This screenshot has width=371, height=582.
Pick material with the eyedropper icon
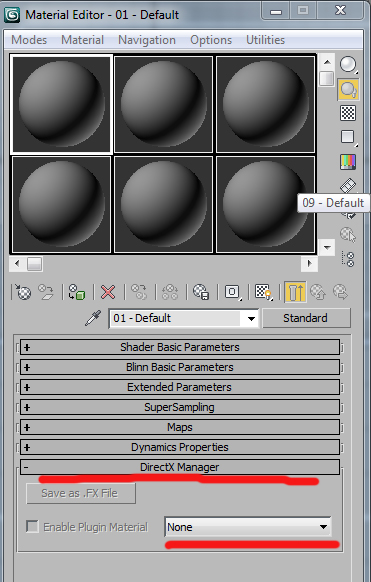click(x=93, y=318)
